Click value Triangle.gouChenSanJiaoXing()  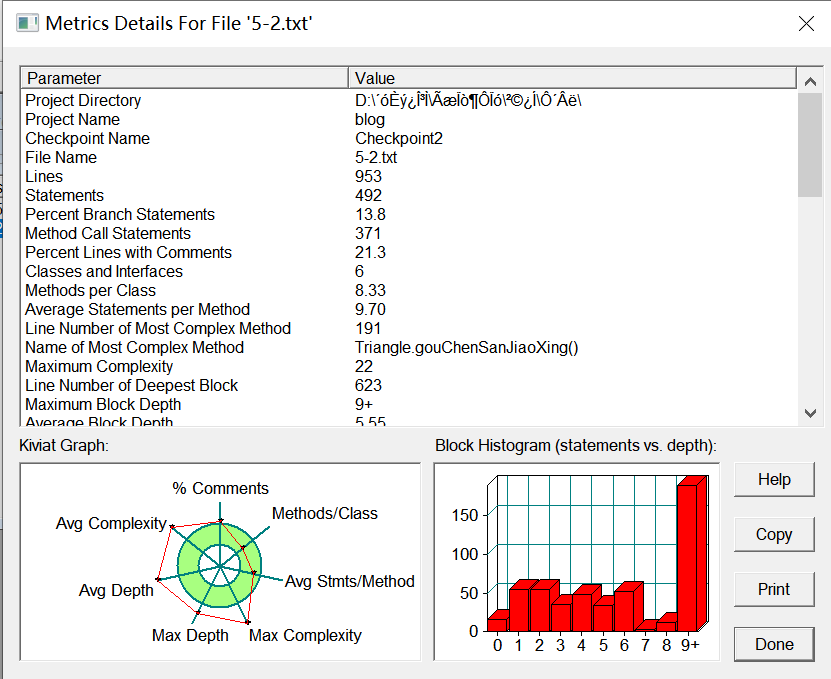pos(466,348)
